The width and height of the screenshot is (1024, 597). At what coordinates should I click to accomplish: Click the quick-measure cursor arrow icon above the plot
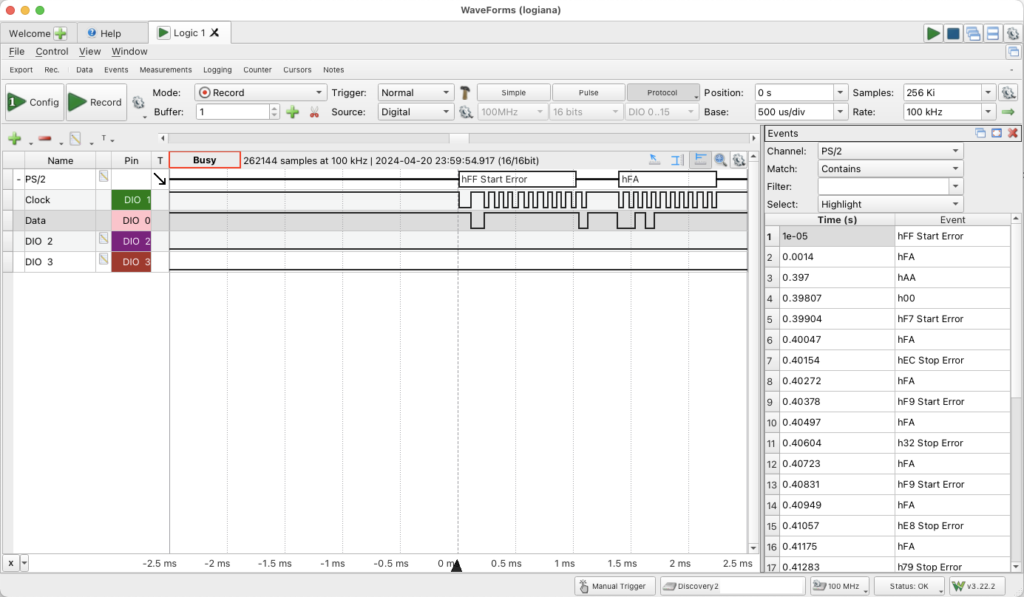tap(654, 160)
